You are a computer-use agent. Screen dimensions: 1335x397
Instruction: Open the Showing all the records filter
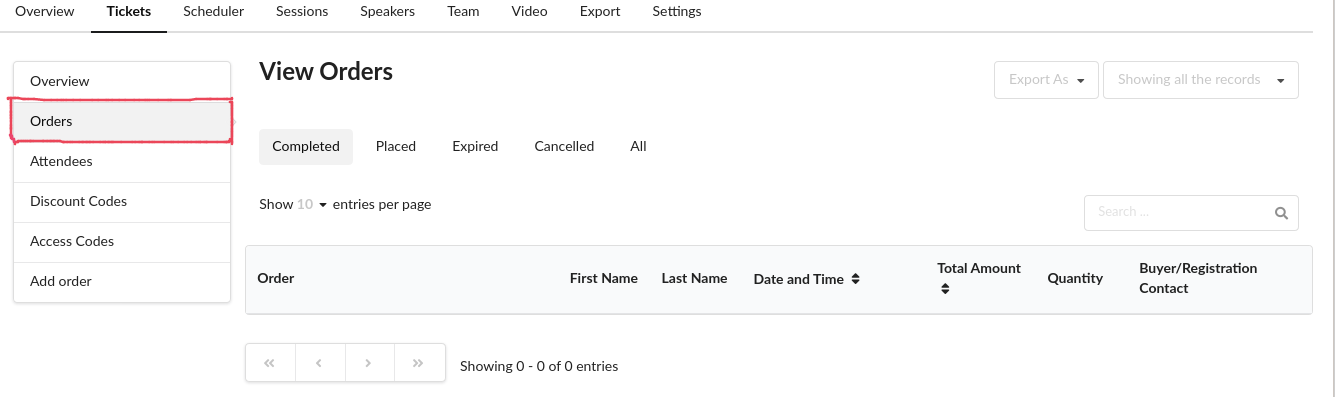[x=1200, y=80]
